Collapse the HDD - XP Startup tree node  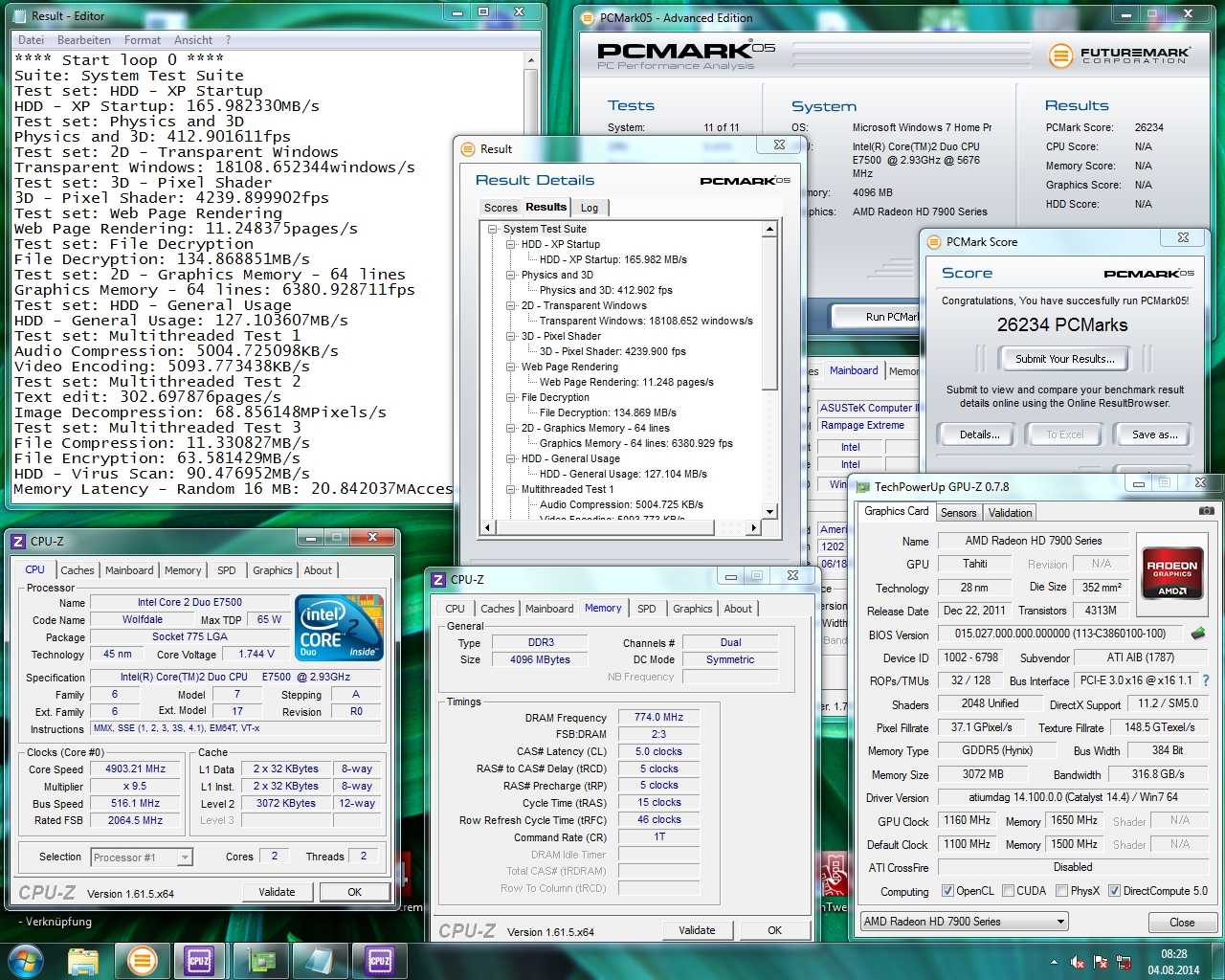[511, 244]
